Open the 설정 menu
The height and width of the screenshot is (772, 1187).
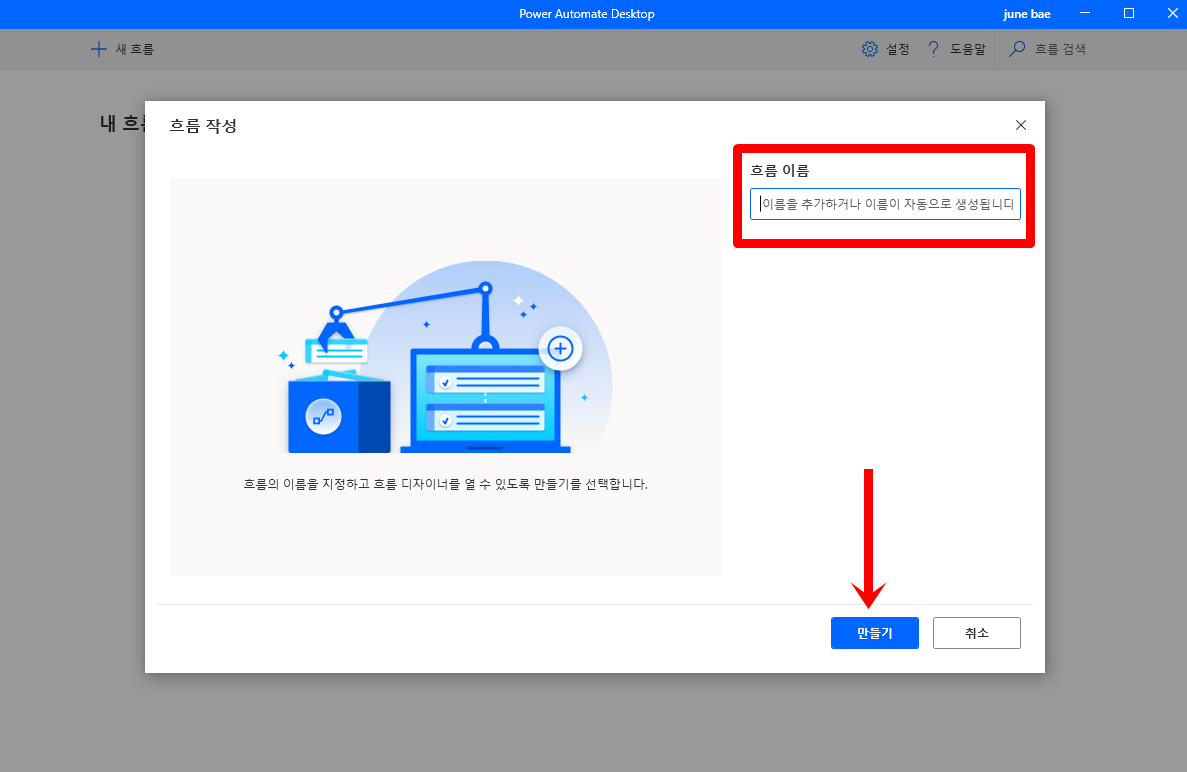tap(895, 48)
